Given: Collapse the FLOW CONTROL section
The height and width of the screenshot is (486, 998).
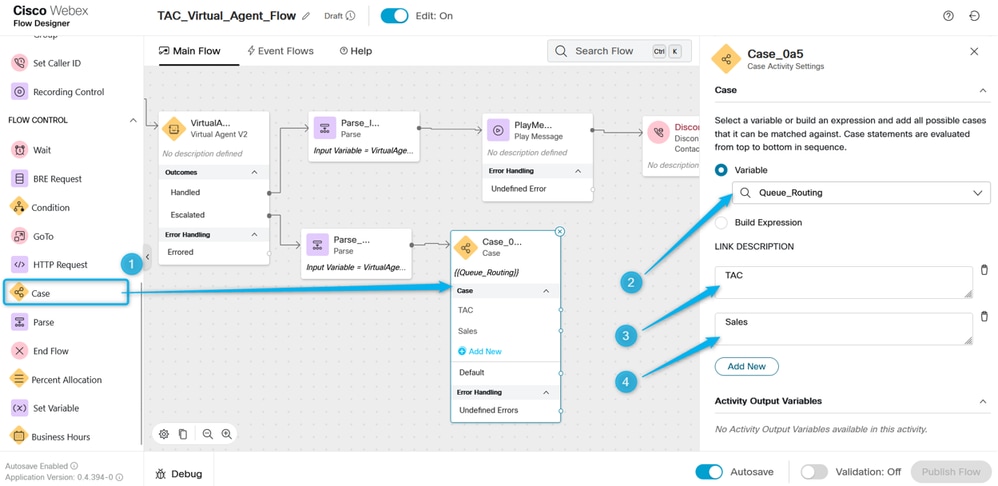Looking at the screenshot, I should point(133,121).
